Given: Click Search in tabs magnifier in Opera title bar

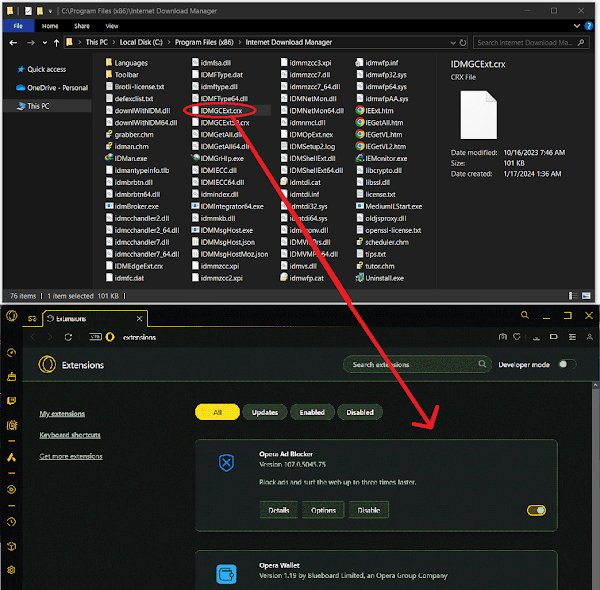Looking at the screenshot, I should tap(525, 315).
